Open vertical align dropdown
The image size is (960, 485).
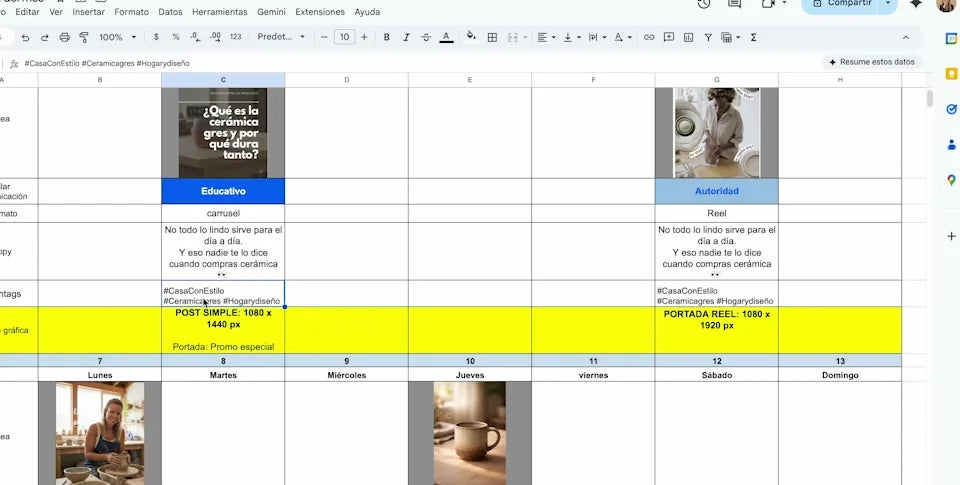[x=572, y=37]
